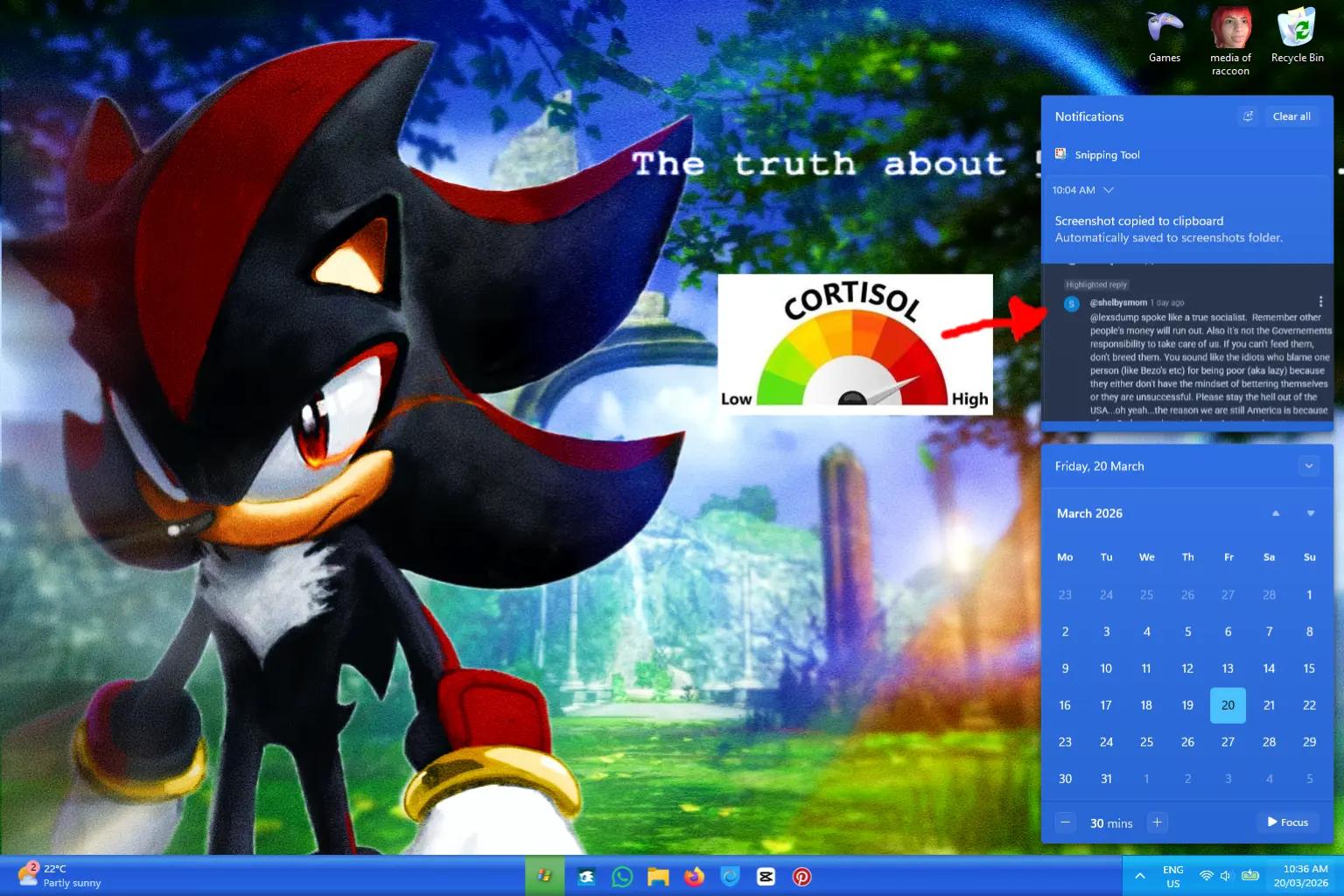The width and height of the screenshot is (1344, 896).
Task: Click the Wi-Fi icon in the system tray
Action: [1206, 876]
